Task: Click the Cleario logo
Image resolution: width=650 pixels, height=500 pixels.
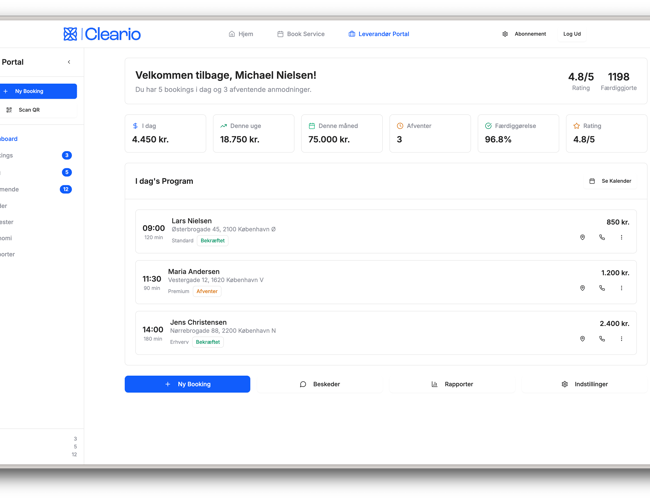Action: (x=102, y=34)
